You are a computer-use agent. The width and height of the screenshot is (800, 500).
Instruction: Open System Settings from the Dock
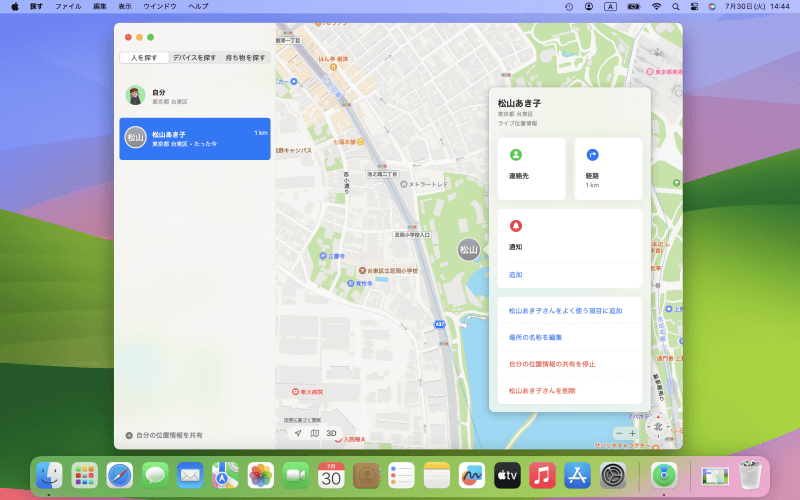(x=613, y=476)
